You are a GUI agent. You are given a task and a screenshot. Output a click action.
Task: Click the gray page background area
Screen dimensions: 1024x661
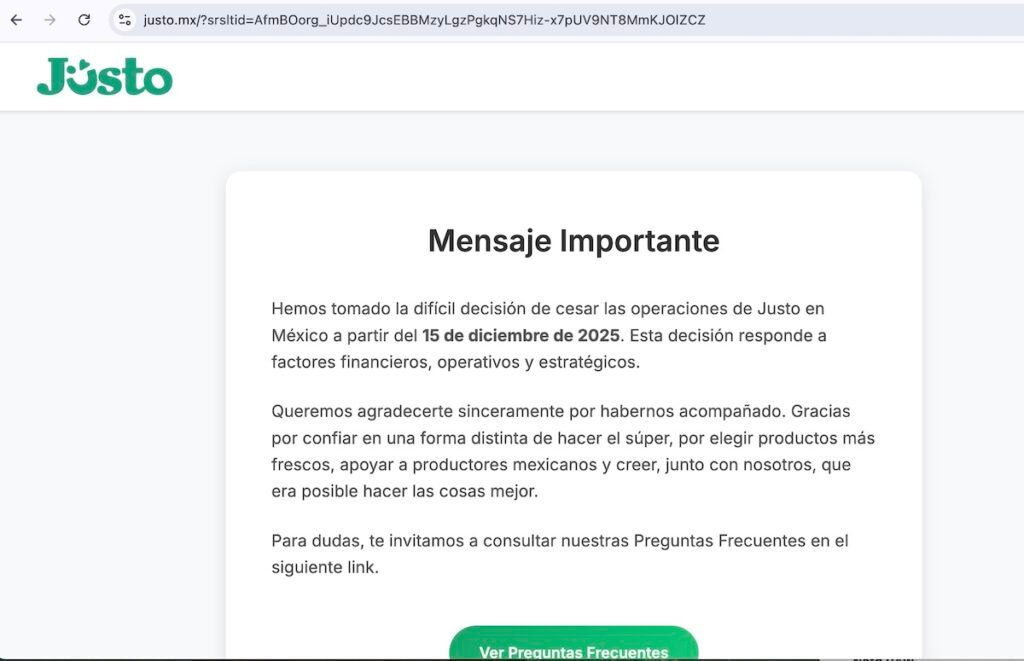point(110,400)
